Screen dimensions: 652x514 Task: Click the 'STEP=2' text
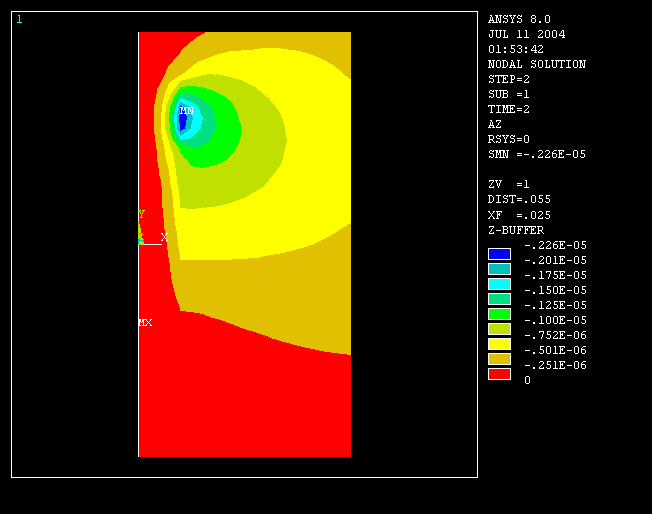pyautogui.click(x=509, y=79)
